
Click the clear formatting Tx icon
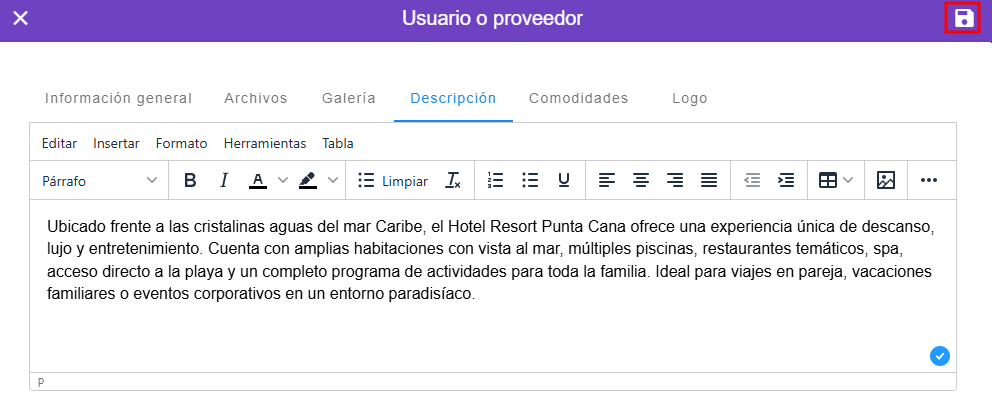[x=453, y=181]
